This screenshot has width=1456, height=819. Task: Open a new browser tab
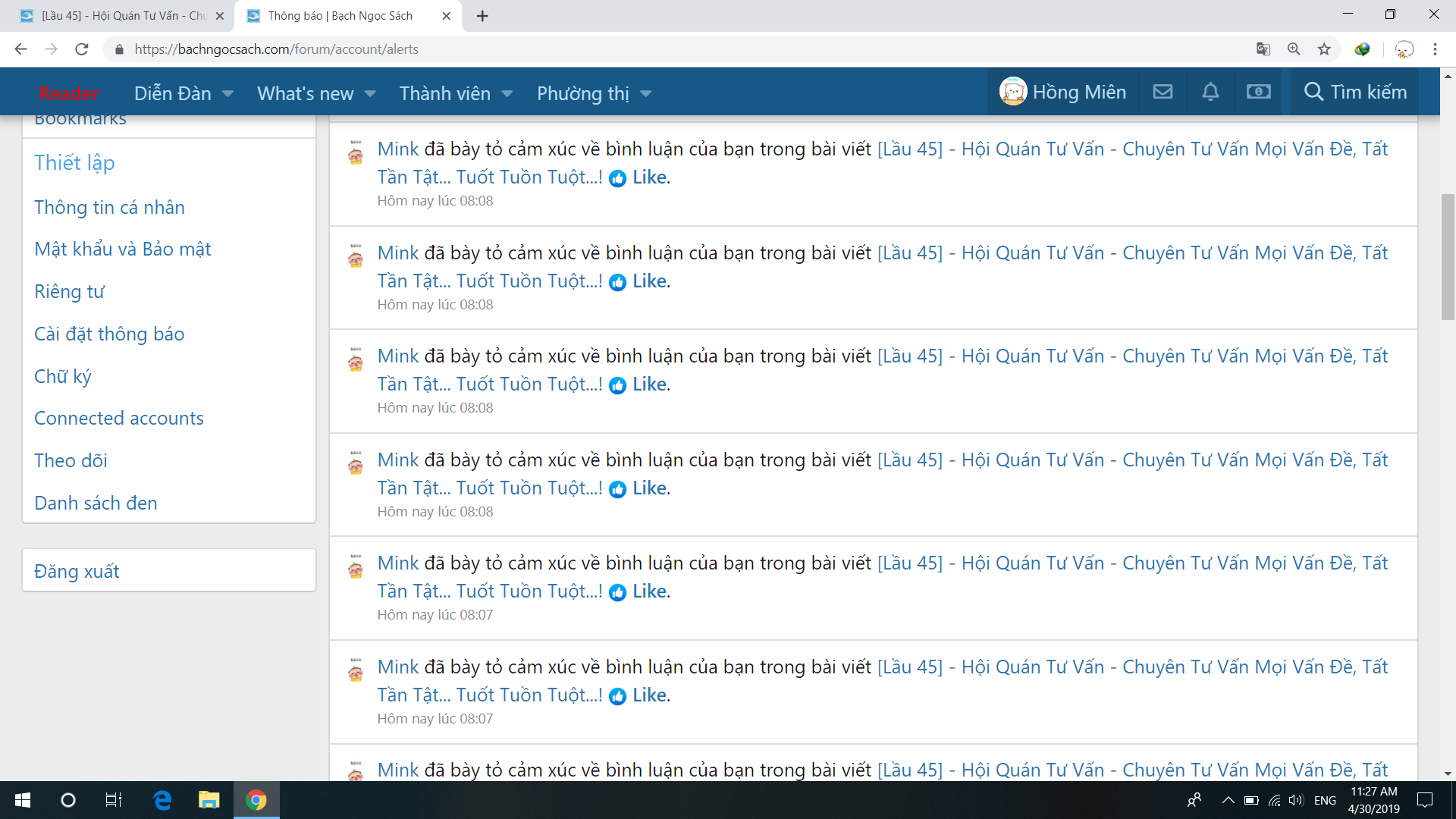pyautogui.click(x=482, y=15)
